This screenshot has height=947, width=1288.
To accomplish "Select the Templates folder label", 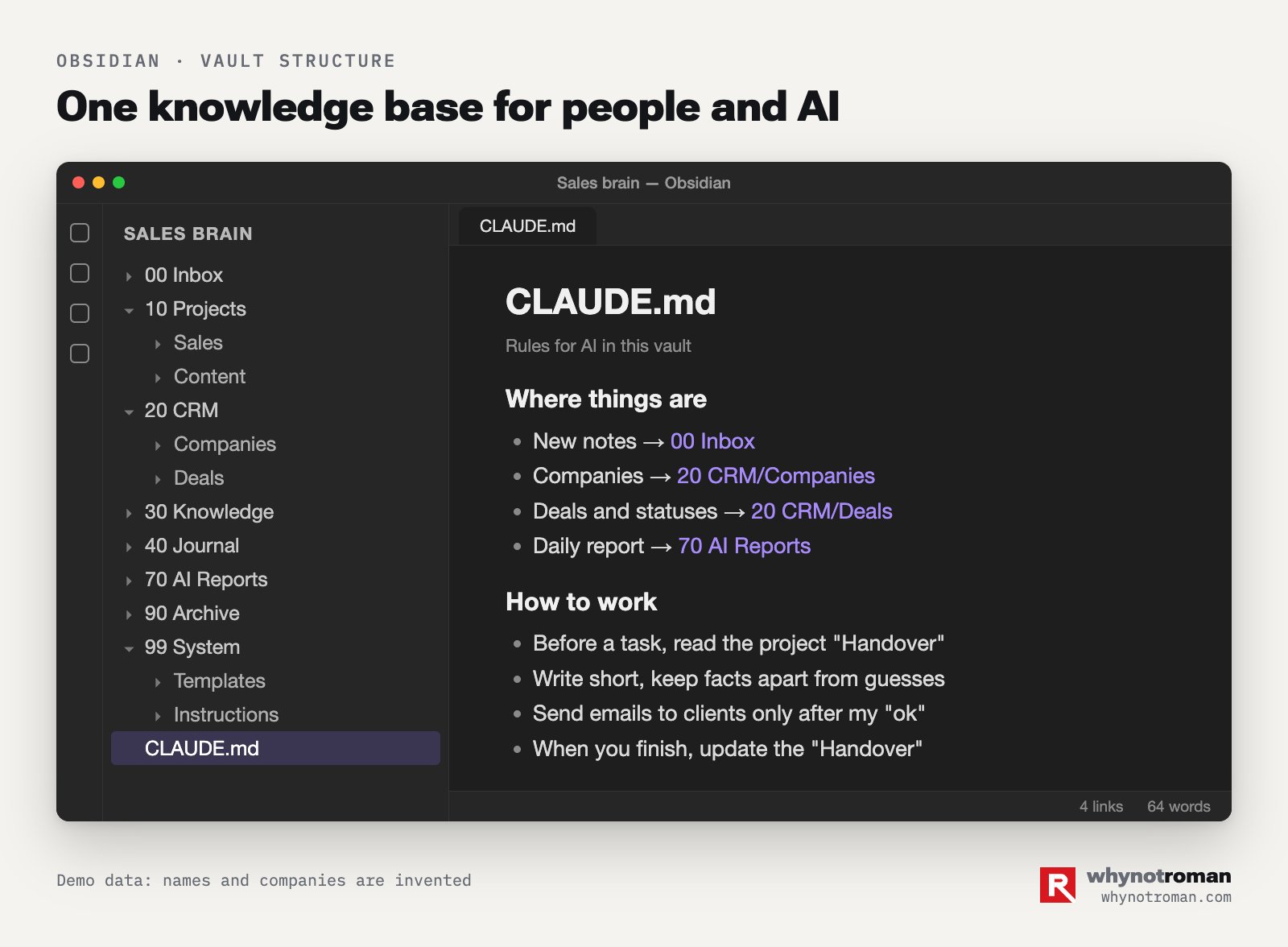I will coord(220,681).
